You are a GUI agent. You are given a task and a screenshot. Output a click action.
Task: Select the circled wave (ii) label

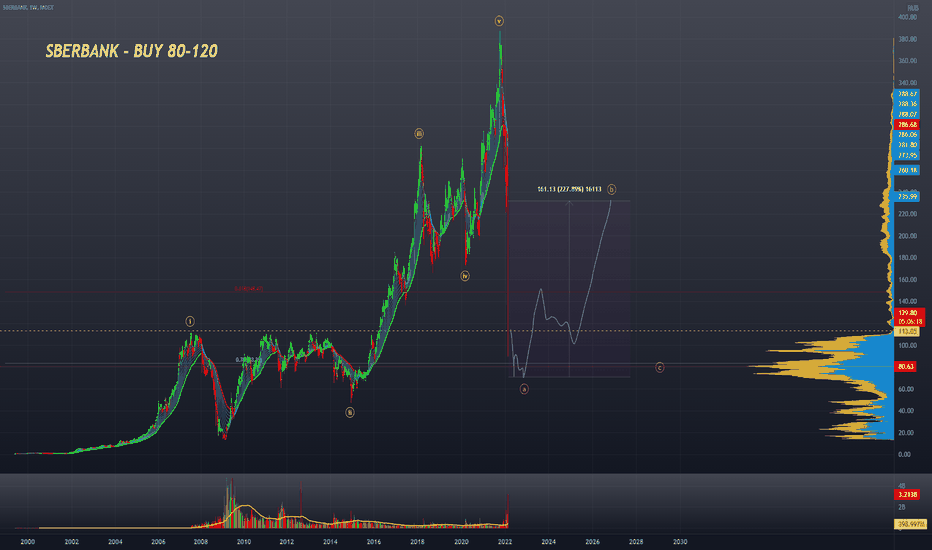click(350, 412)
